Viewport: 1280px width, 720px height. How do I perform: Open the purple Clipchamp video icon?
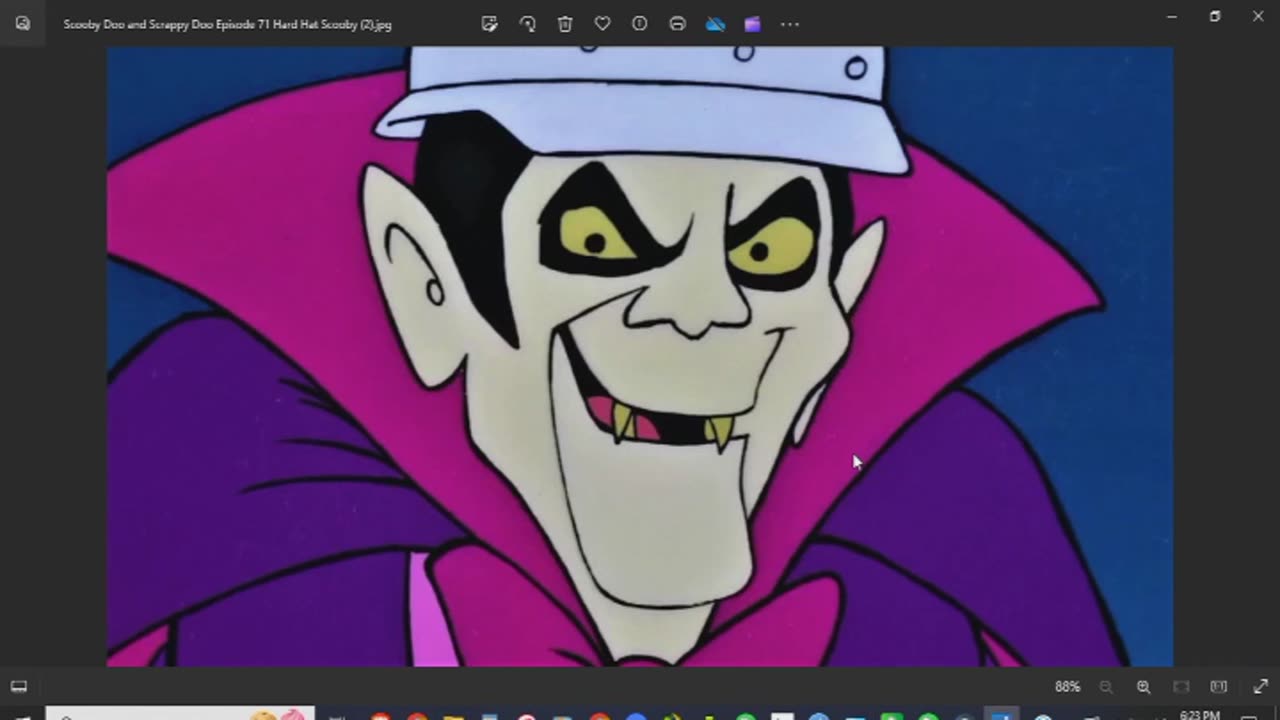click(x=752, y=24)
